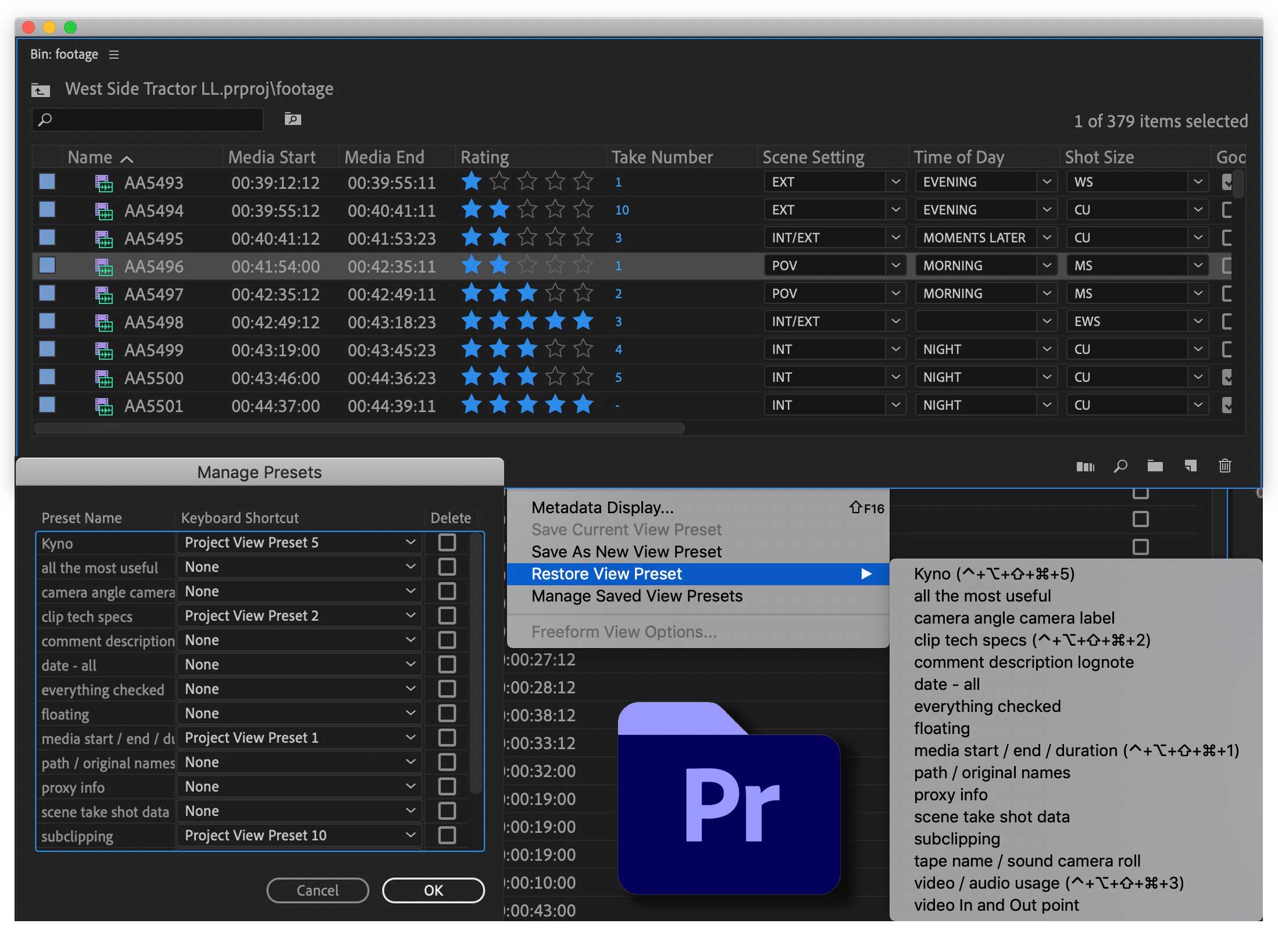Click the find bin icon beside search field
This screenshot has height=952, width=1278.
[x=292, y=119]
